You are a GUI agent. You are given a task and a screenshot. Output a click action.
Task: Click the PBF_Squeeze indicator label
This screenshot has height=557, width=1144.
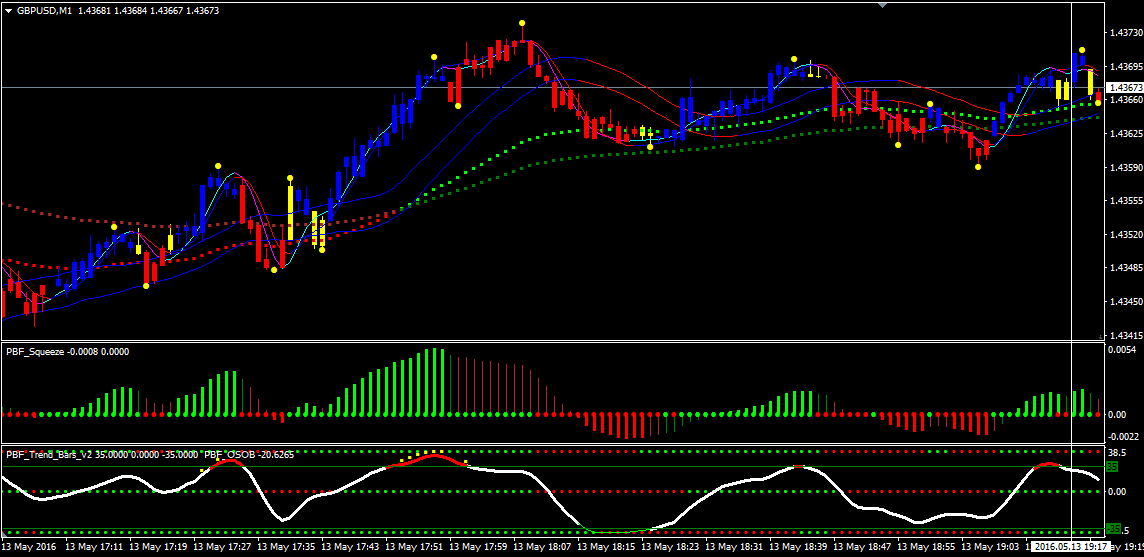pyautogui.click(x=37, y=351)
